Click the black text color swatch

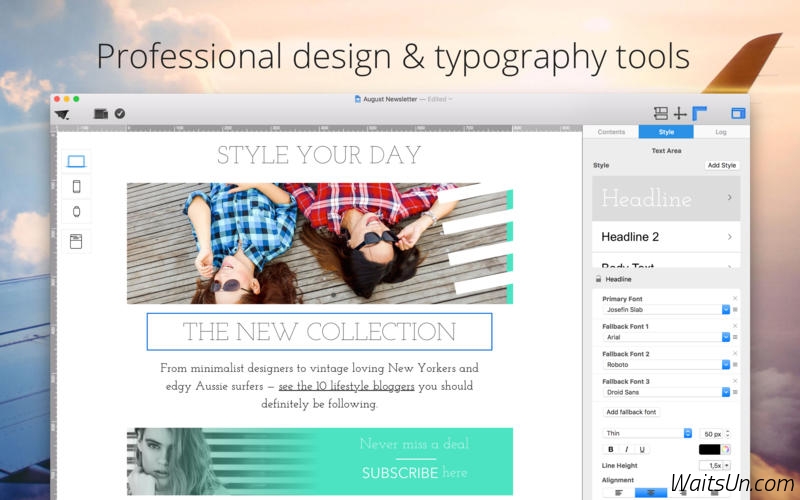click(x=709, y=449)
